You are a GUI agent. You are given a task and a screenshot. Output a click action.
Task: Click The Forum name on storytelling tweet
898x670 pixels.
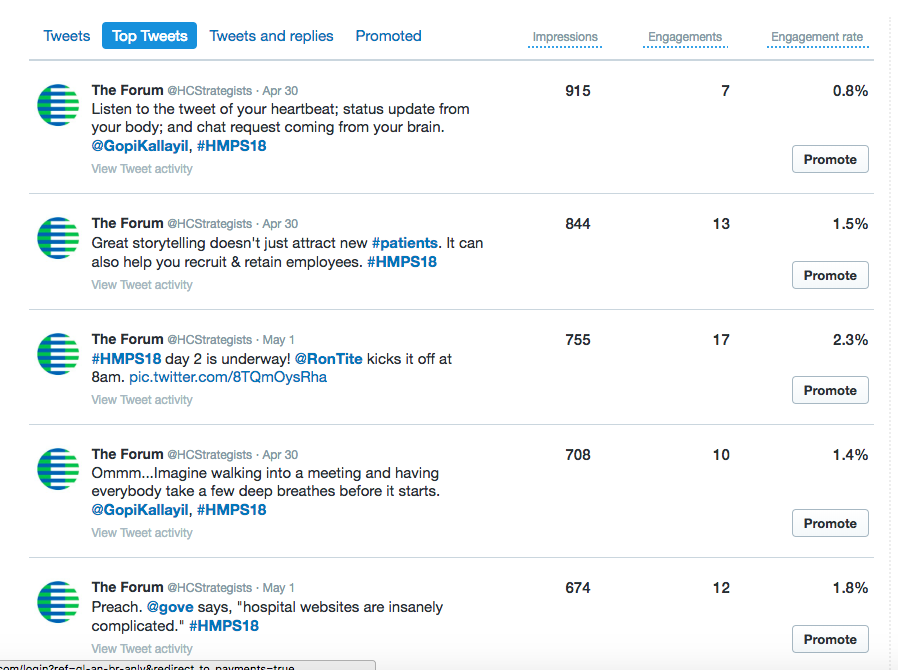point(127,223)
